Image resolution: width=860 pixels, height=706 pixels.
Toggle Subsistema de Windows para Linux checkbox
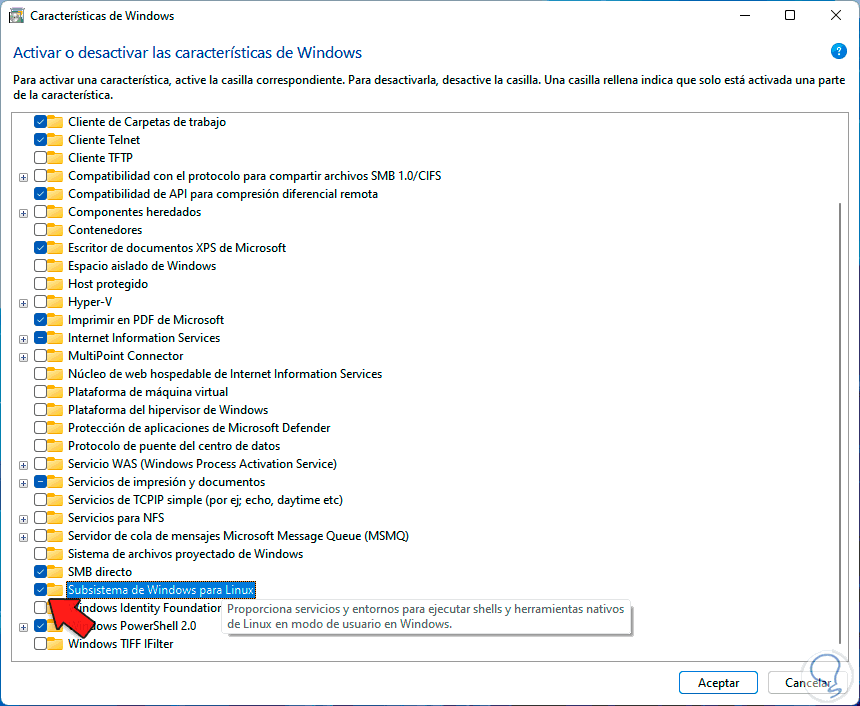[x=40, y=590]
